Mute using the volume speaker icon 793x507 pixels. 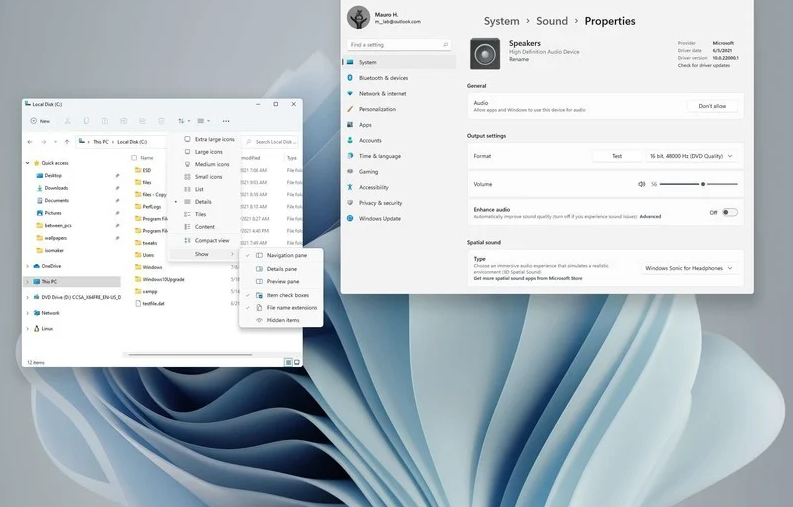tap(641, 184)
